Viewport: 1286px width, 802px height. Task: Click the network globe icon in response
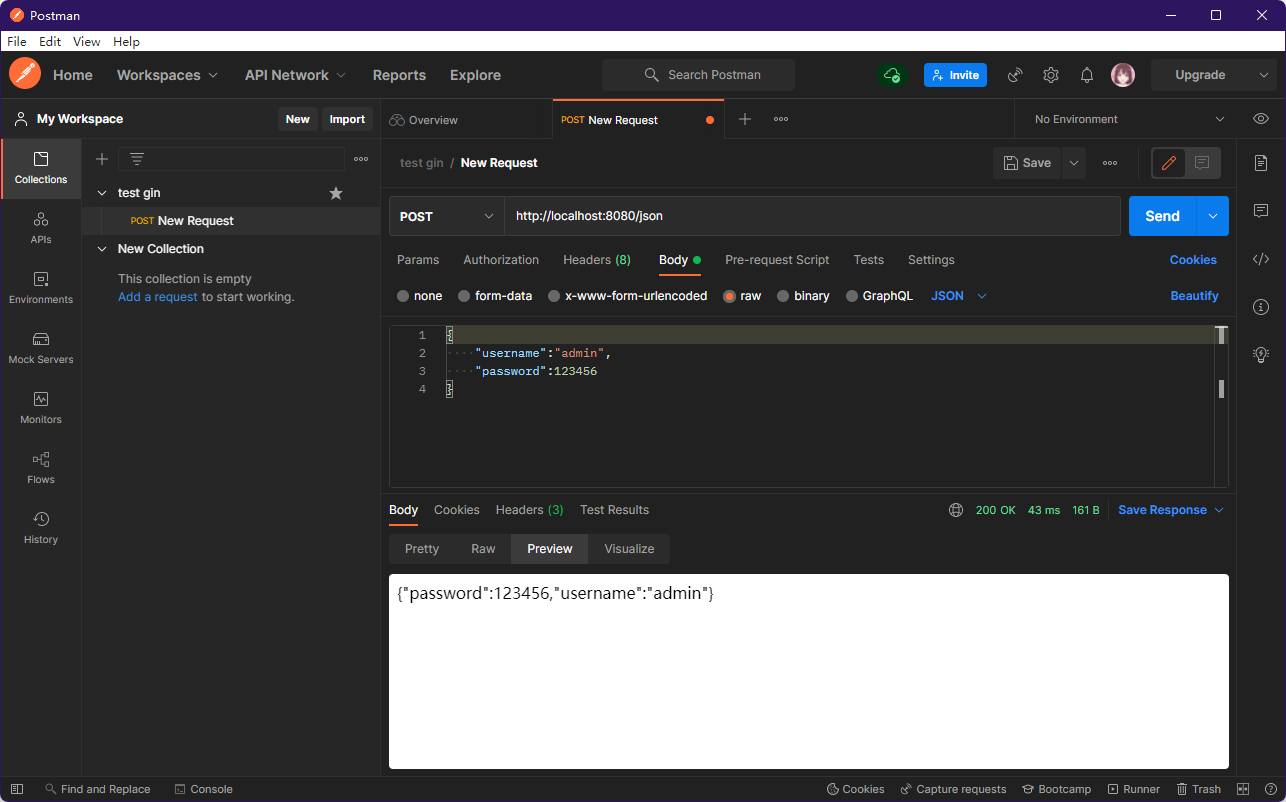[956, 510]
